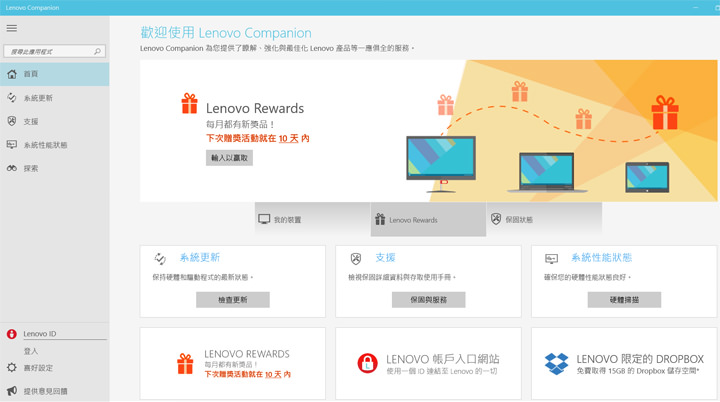Click the gift icon on Lenovo Rewards tab
The height and width of the screenshot is (402, 720).
point(380,219)
